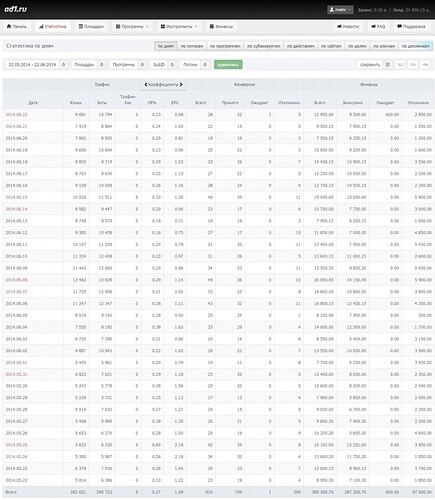Select the по дням statistics tab
The width and height of the screenshot is (435, 500).
tap(166, 46)
